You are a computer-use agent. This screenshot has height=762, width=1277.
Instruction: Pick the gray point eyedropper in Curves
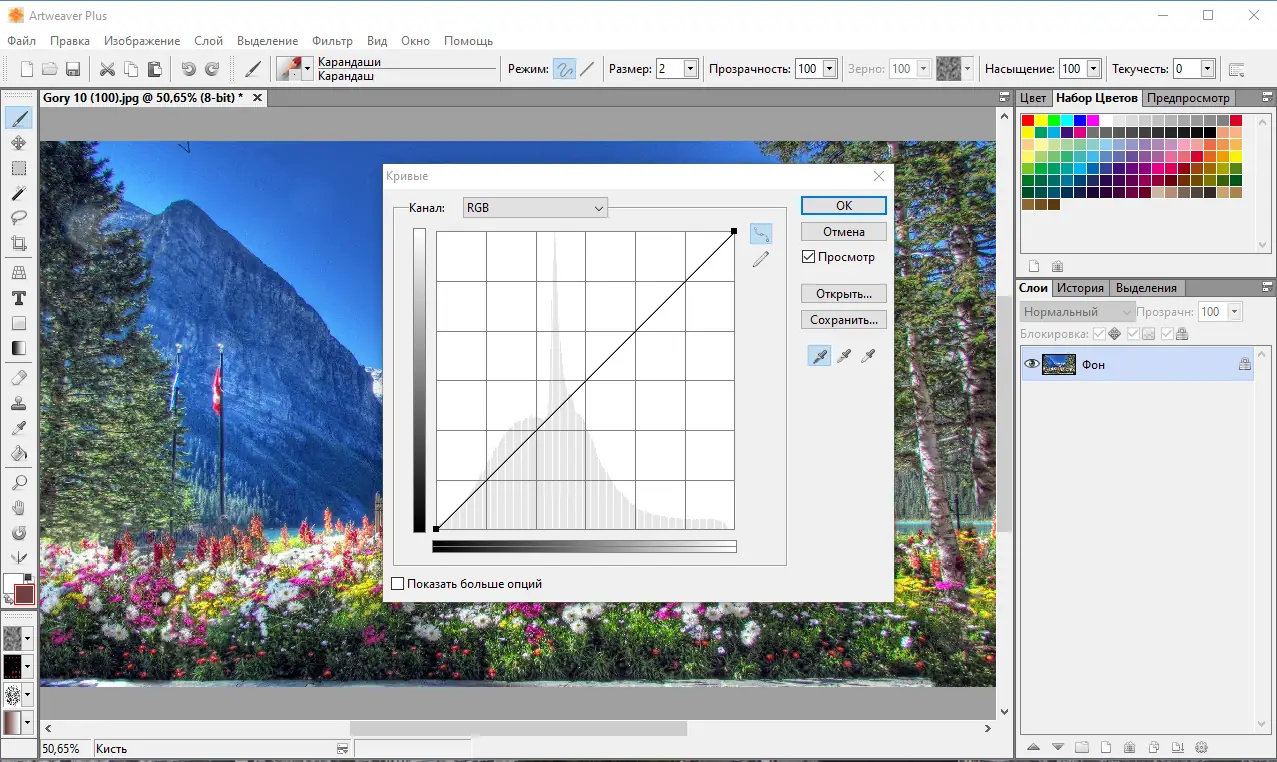[x=844, y=356]
